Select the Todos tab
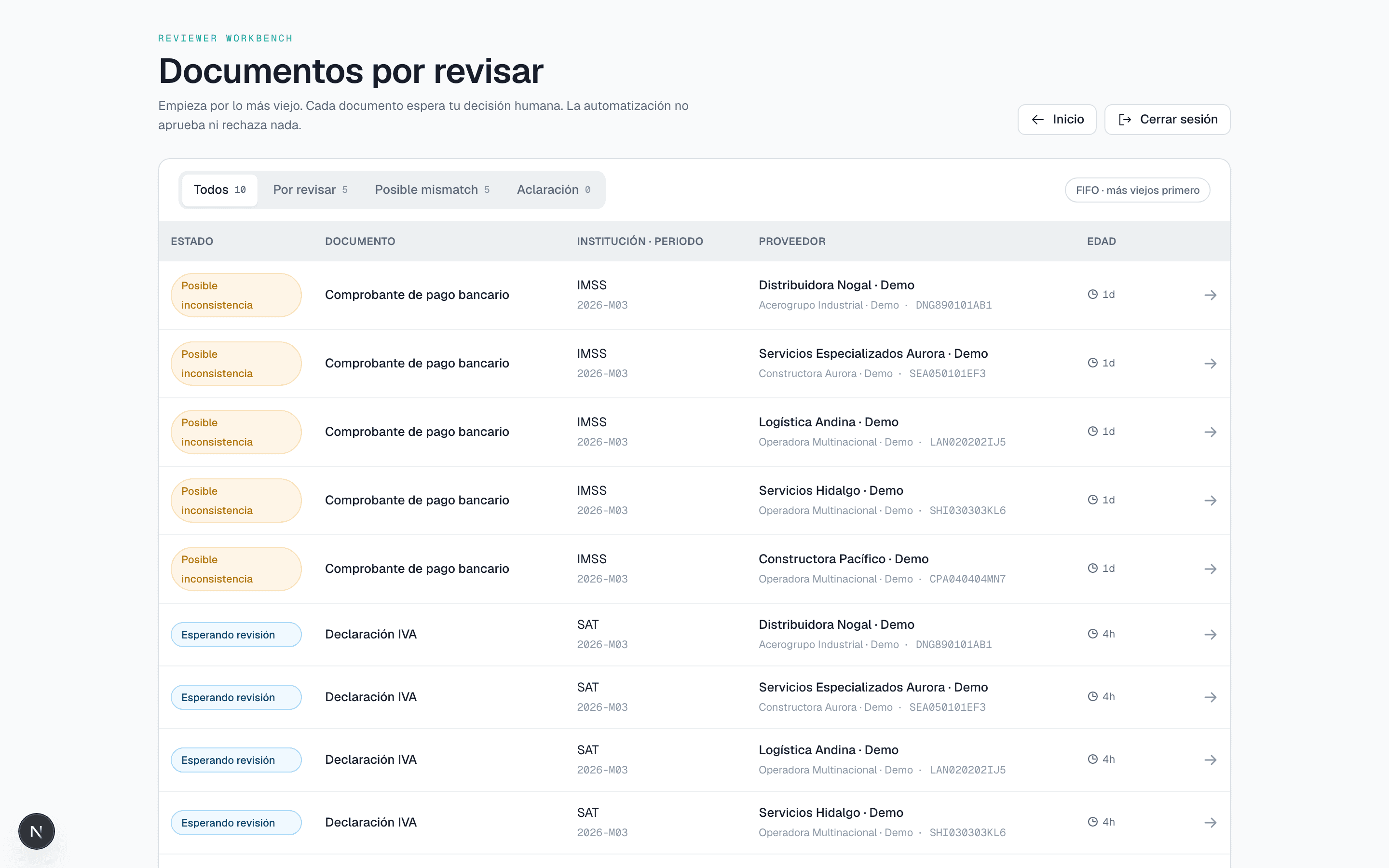 click(219, 190)
